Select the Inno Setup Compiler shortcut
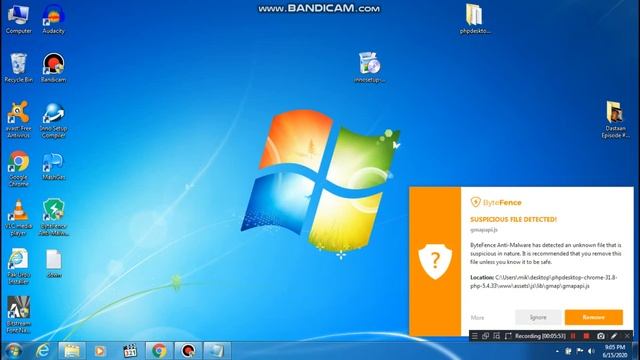640x360 pixels. click(53, 119)
